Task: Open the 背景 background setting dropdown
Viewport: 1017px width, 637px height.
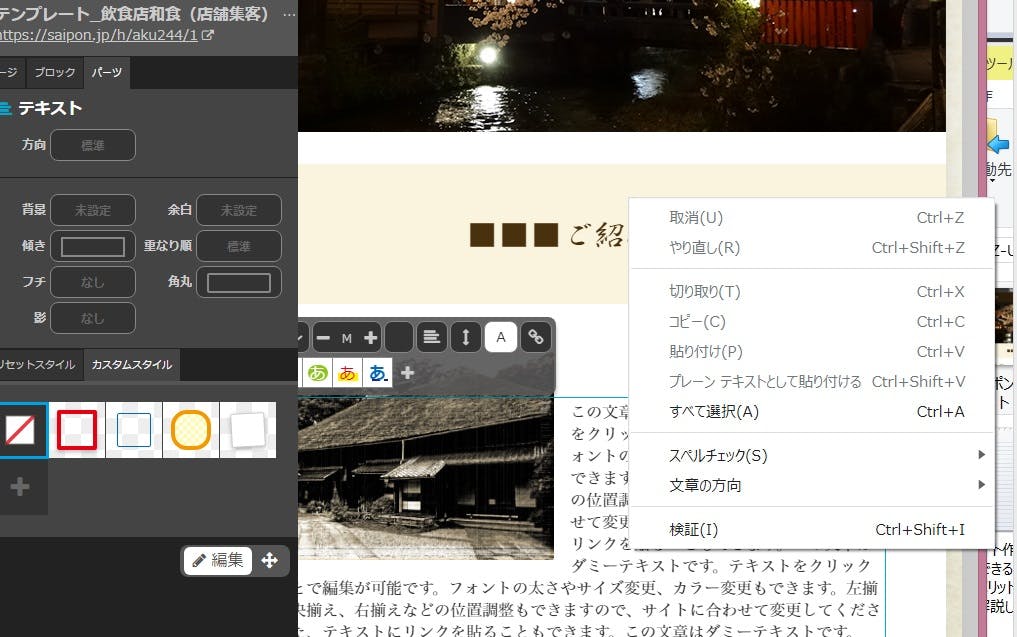Action: [92, 210]
